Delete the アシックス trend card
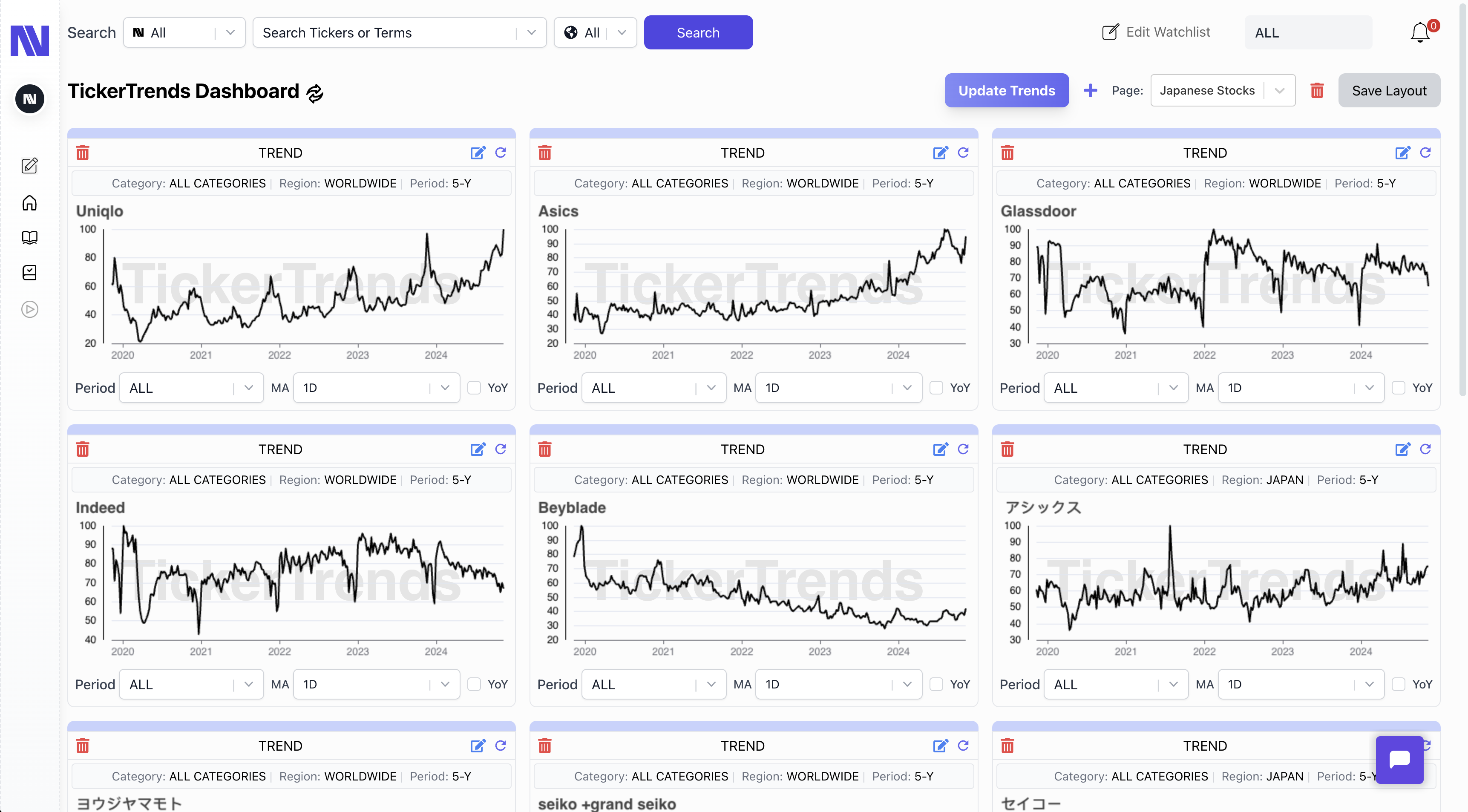The height and width of the screenshot is (812, 1468). 1007,449
